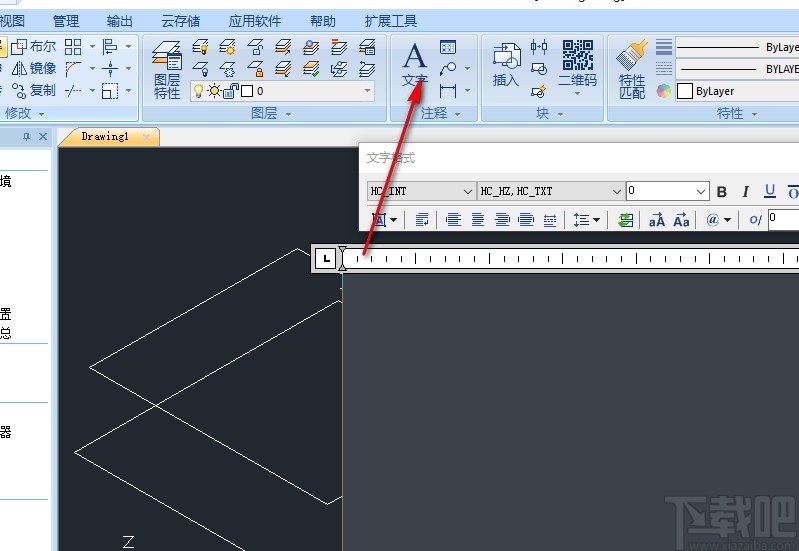
Task: Click the color wheel icon in properties
Action: [663, 91]
